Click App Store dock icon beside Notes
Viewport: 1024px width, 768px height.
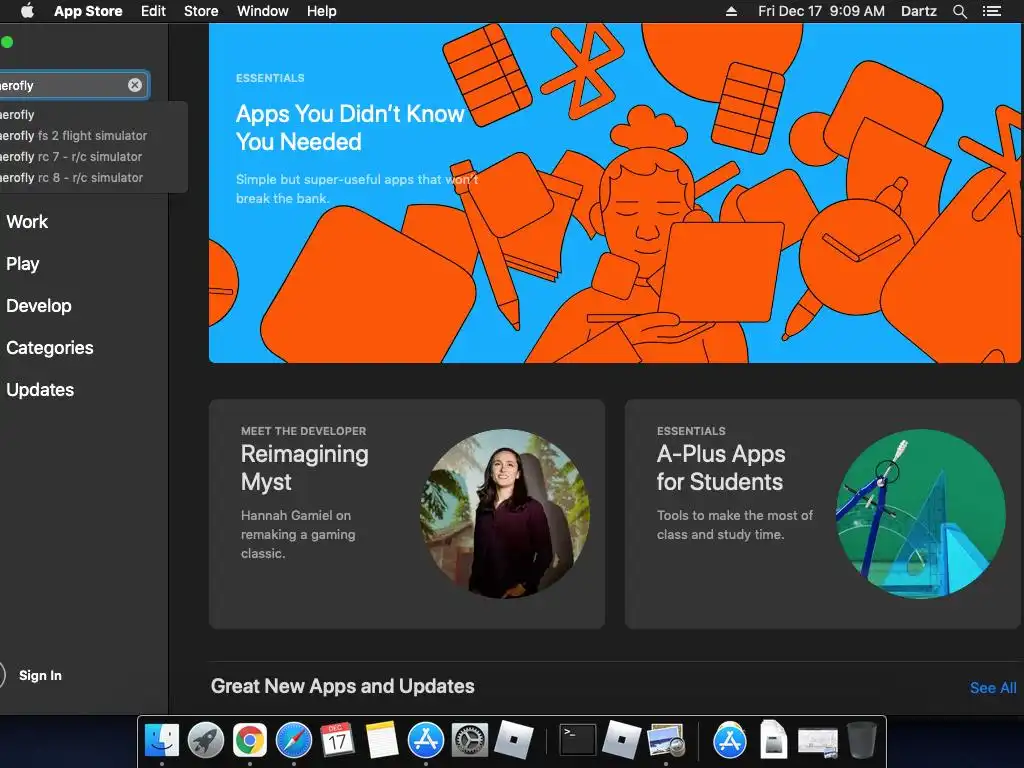[426, 741]
